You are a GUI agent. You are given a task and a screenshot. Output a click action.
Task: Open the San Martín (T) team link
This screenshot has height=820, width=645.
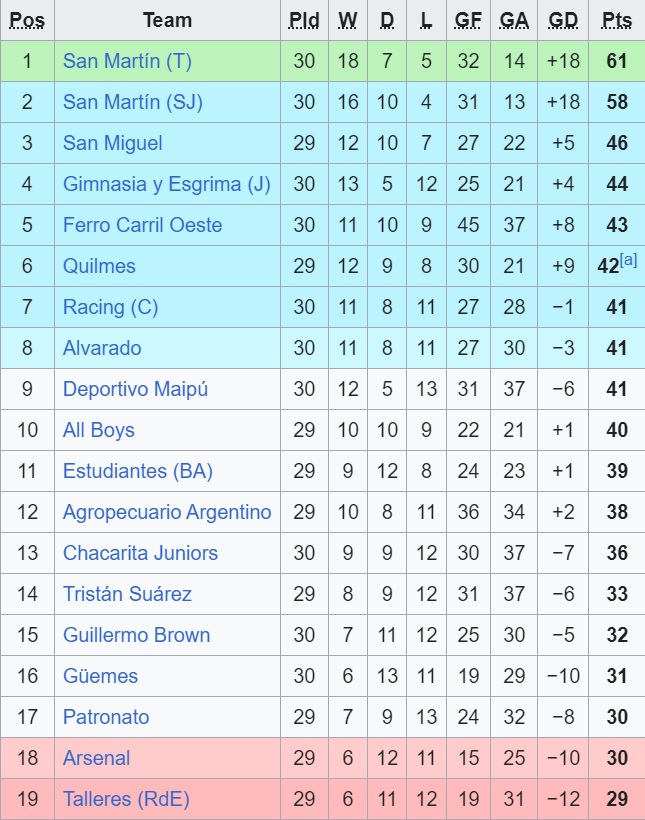coord(127,61)
